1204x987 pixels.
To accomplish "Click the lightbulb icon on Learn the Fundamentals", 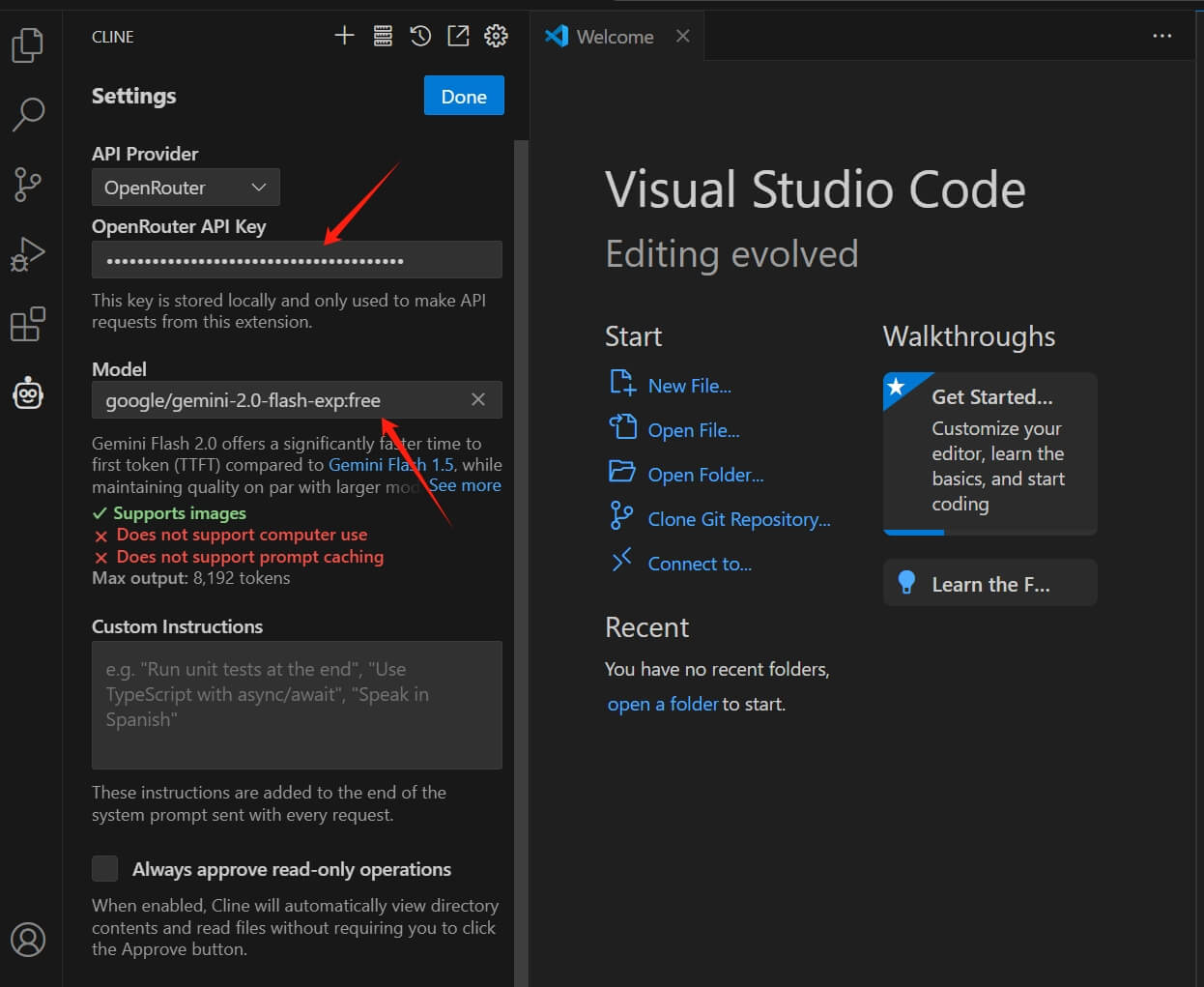I will coord(906,582).
